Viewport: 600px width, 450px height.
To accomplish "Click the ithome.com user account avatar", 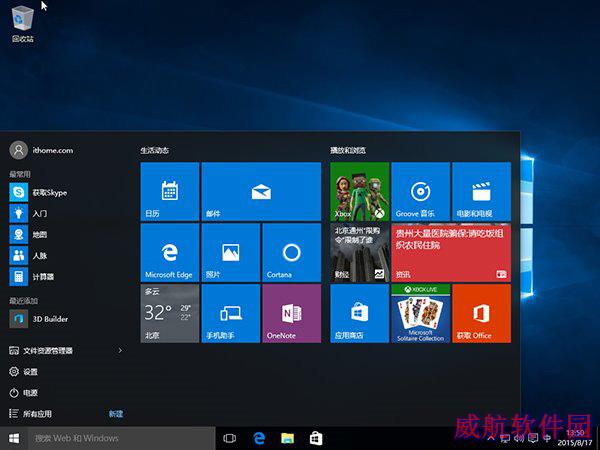I will [18, 150].
